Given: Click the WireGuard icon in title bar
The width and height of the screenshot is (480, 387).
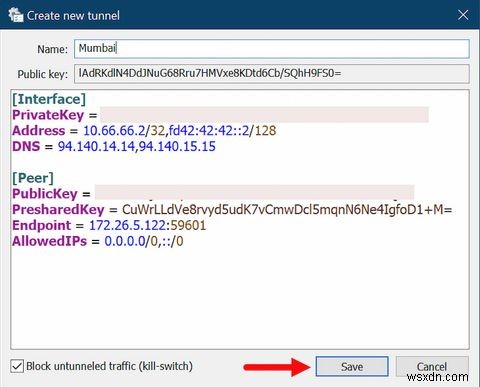Looking at the screenshot, I should pyautogui.click(x=16, y=15).
